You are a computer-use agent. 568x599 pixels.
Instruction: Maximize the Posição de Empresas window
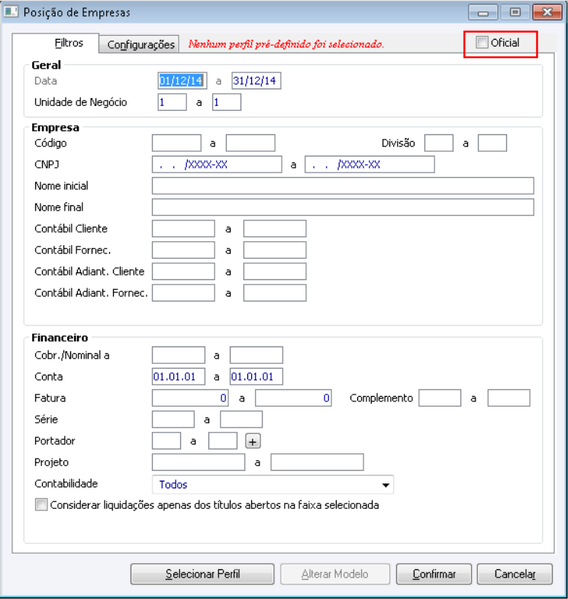(x=515, y=13)
